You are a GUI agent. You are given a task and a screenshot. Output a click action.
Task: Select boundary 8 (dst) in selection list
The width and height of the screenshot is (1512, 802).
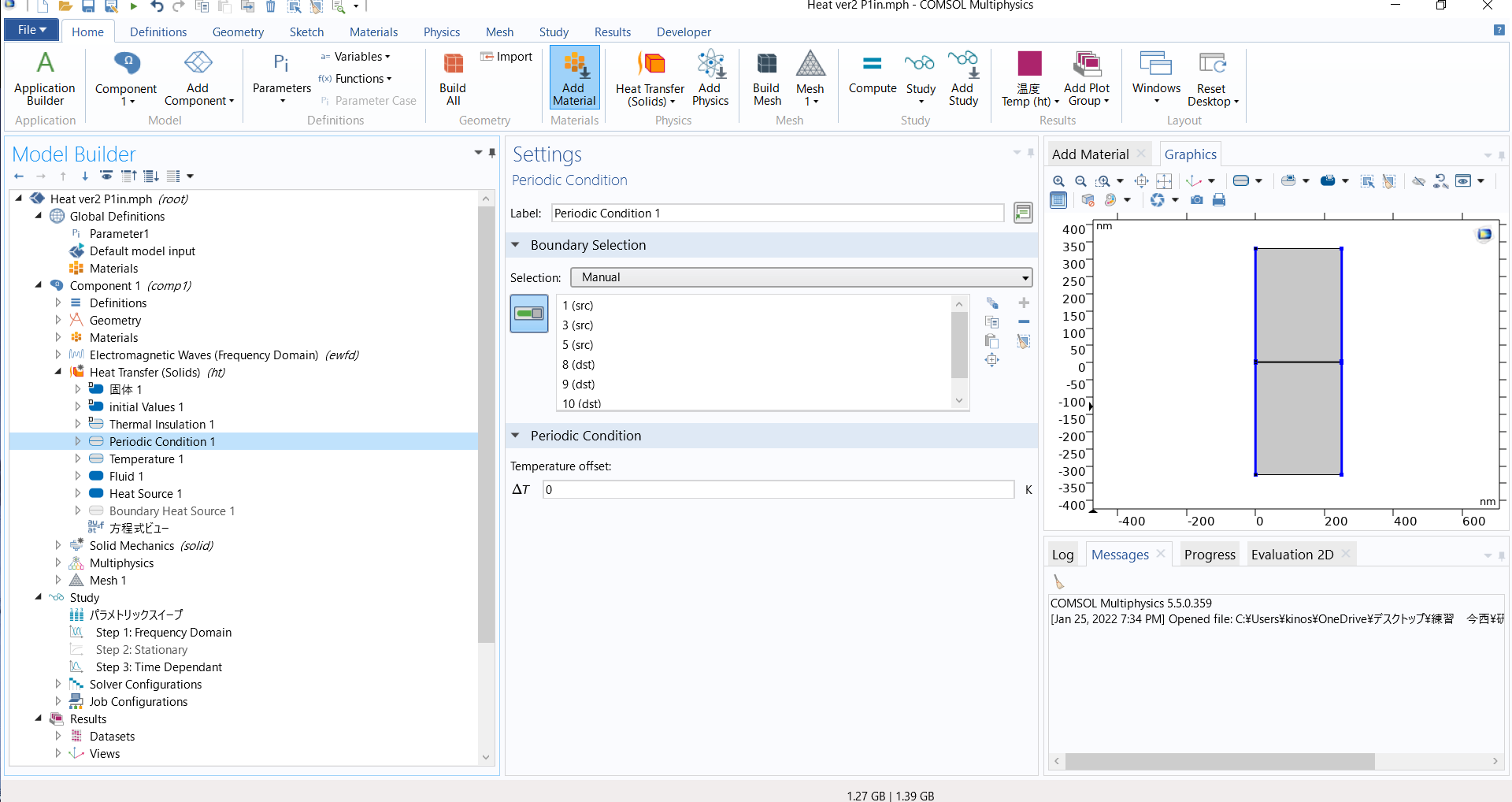(579, 365)
